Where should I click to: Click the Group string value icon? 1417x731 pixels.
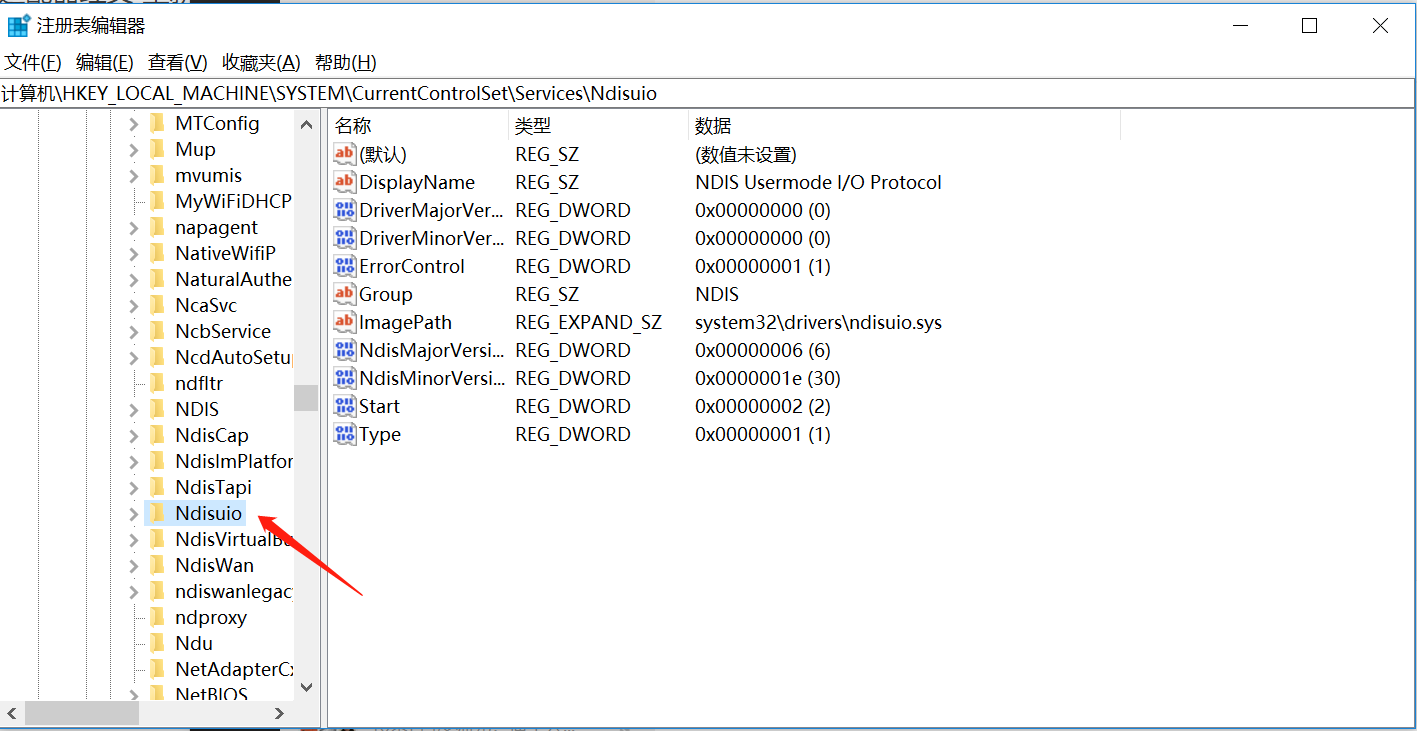(x=344, y=294)
